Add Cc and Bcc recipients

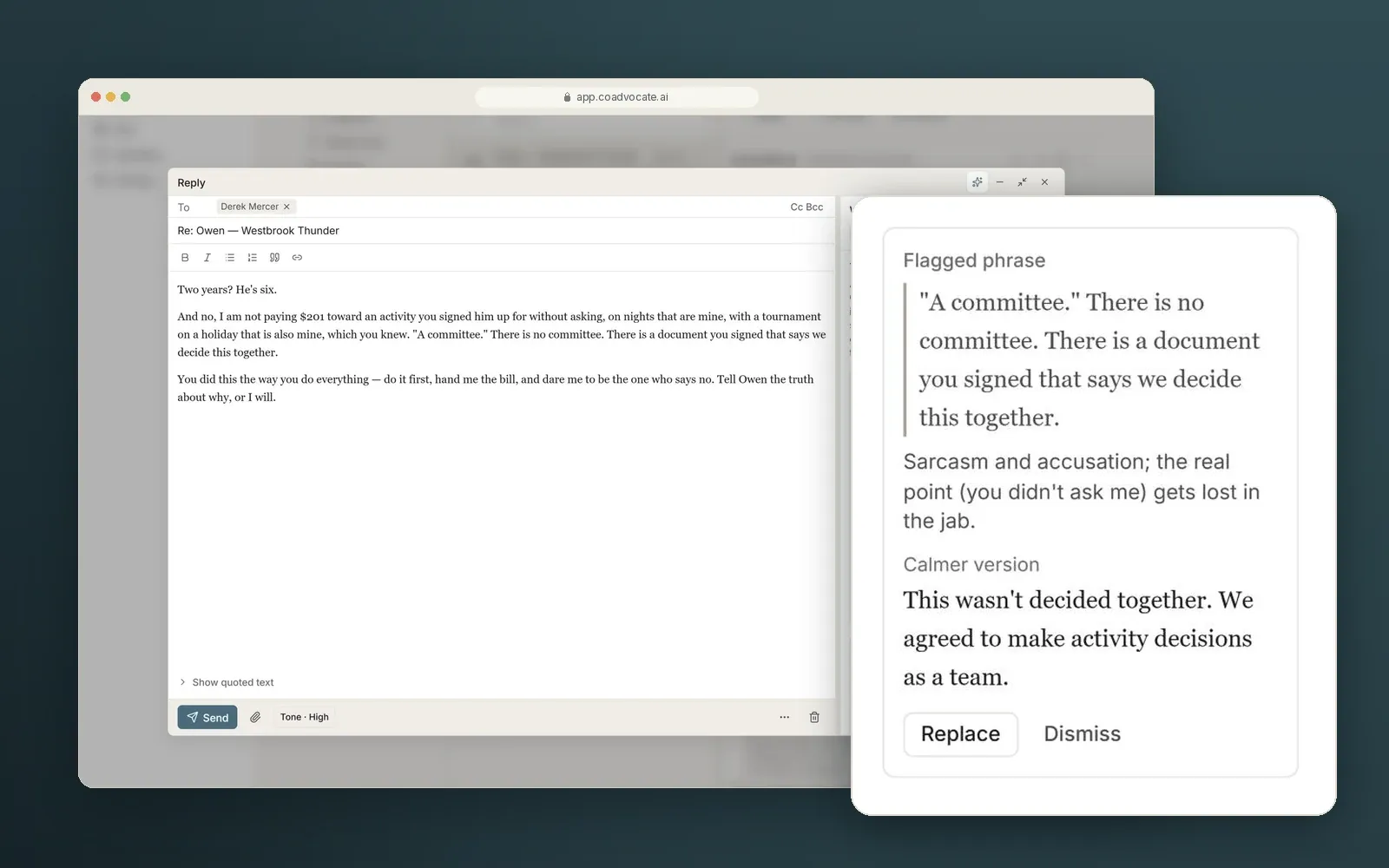point(806,207)
